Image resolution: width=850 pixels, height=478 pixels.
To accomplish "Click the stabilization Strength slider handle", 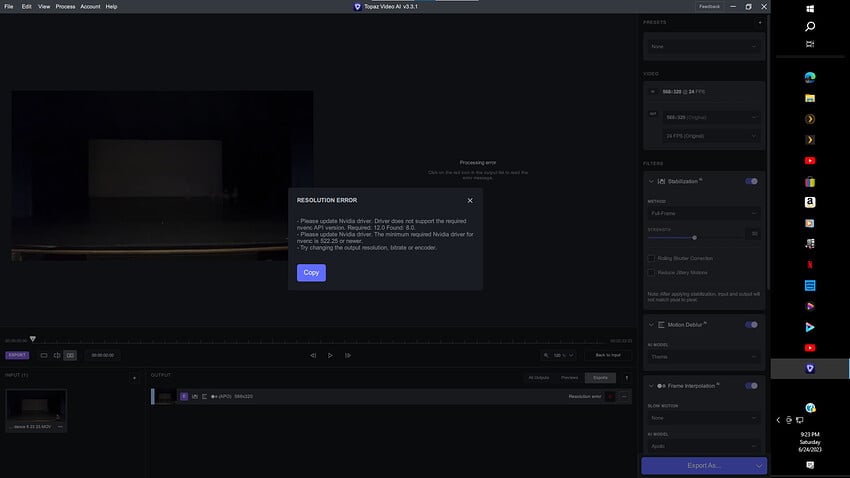I will [694, 237].
